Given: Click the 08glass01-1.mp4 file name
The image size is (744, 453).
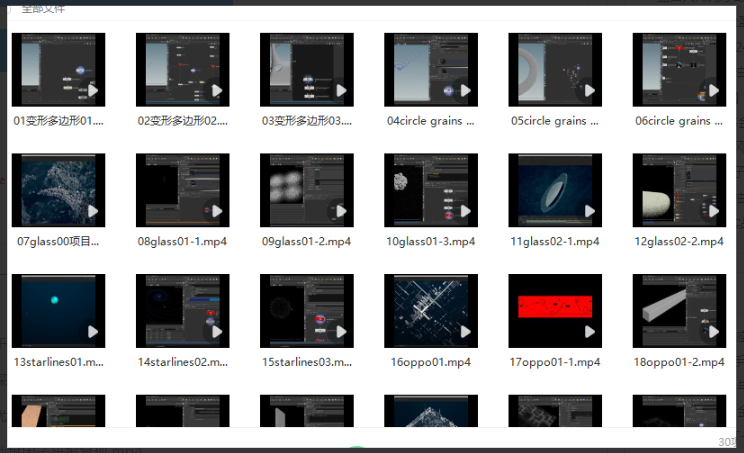Looking at the screenshot, I should click(182, 241).
